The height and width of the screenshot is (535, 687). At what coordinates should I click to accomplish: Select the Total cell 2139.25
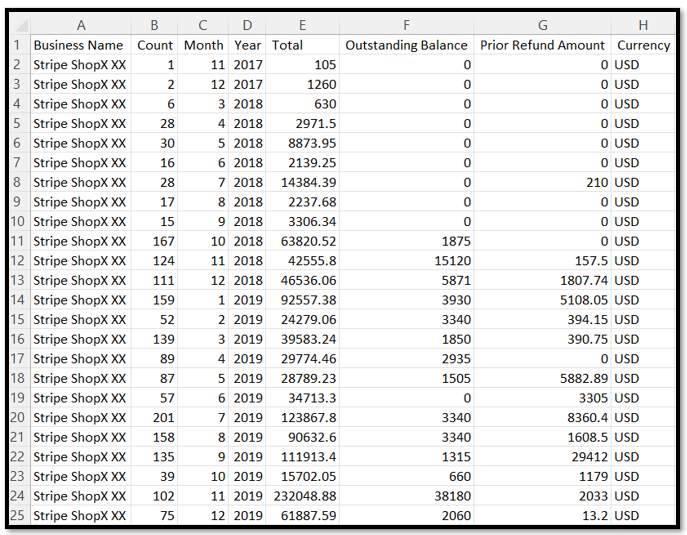pyautogui.click(x=302, y=163)
